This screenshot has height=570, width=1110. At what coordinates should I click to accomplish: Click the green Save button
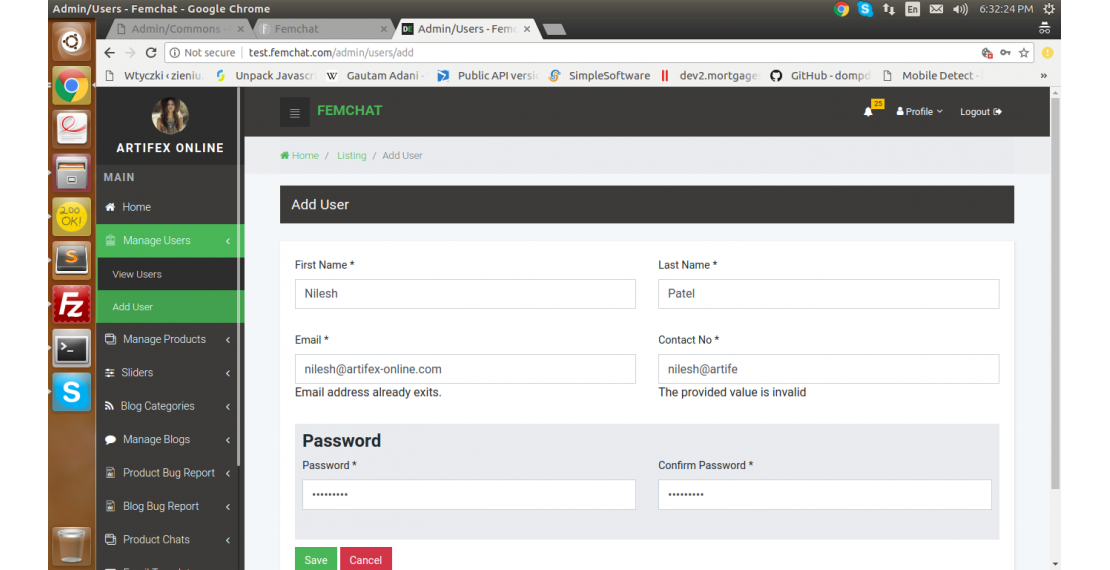[315, 560]
